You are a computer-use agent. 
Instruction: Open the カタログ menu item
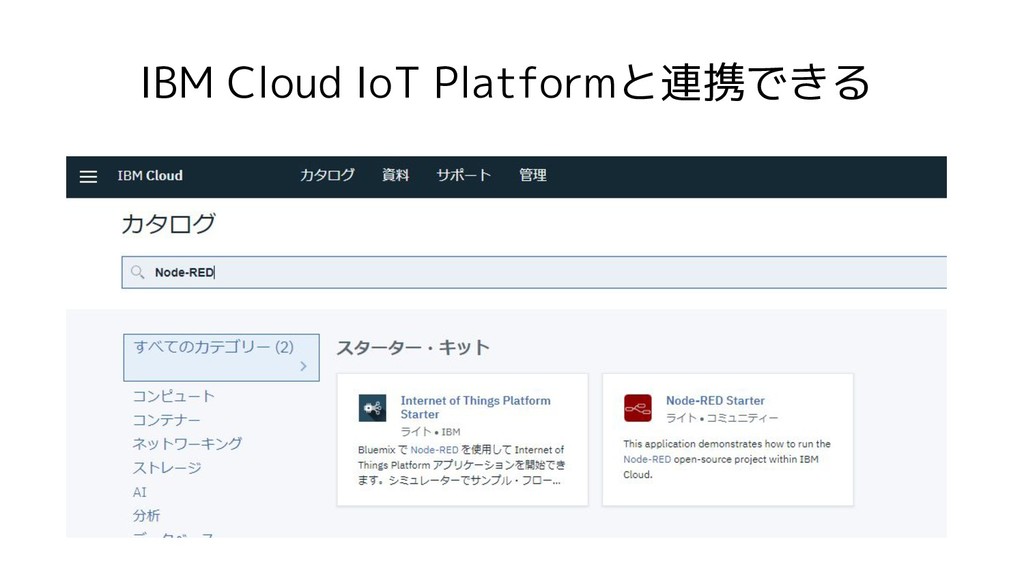(327, 175)
